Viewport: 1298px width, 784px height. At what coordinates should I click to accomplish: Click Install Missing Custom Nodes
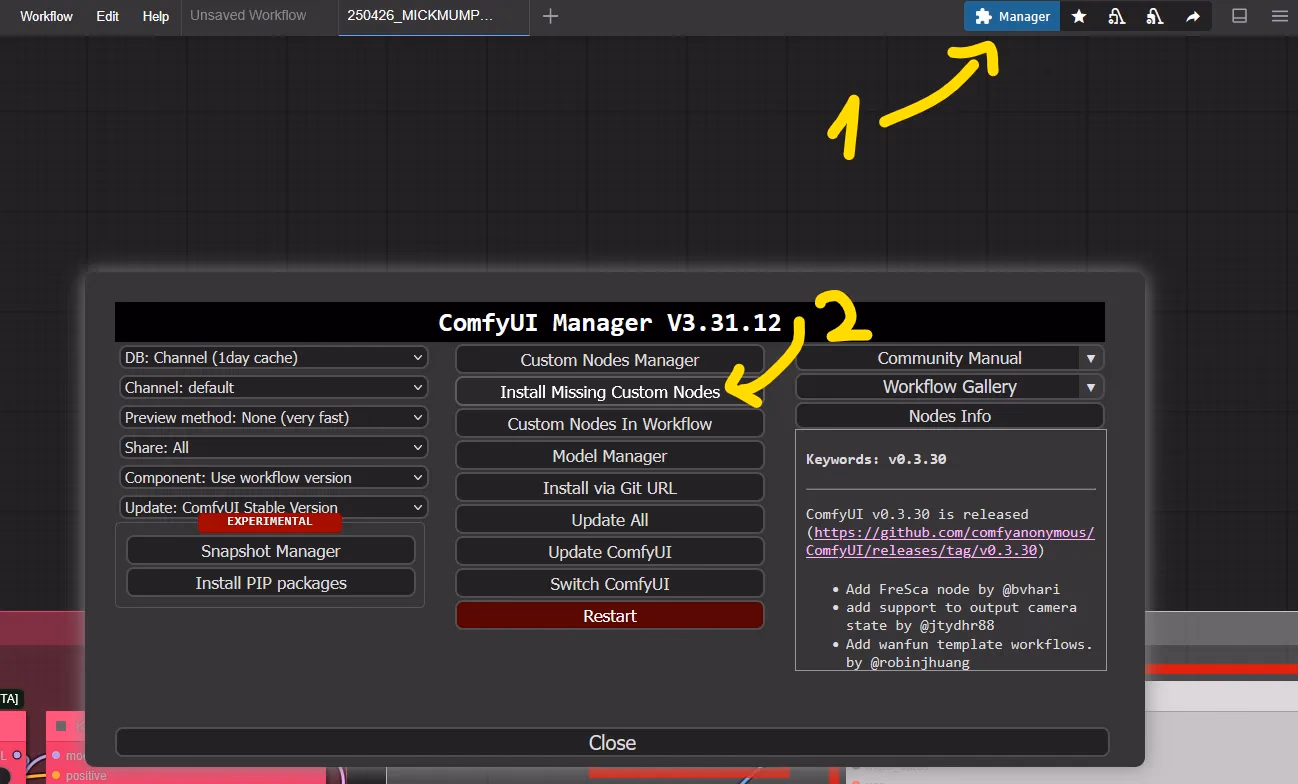(609, 391)
